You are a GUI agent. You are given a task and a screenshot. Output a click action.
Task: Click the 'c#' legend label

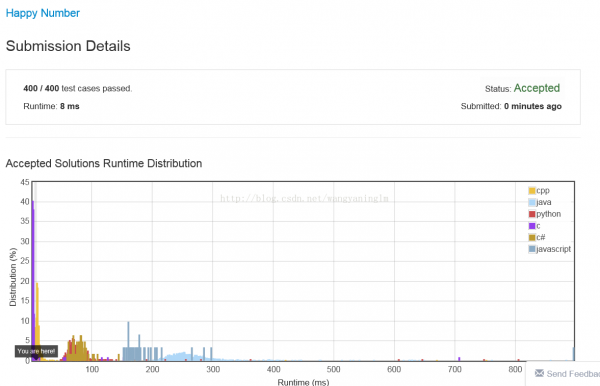[541, 238]
